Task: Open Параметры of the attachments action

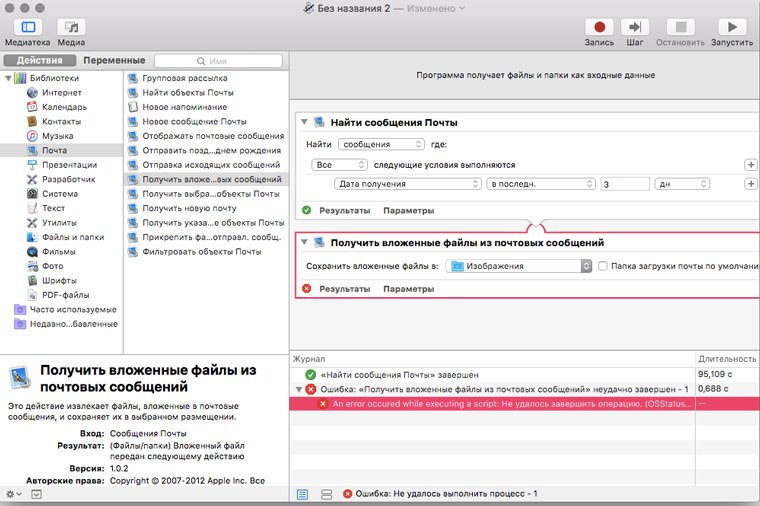Action: [408, 289]
